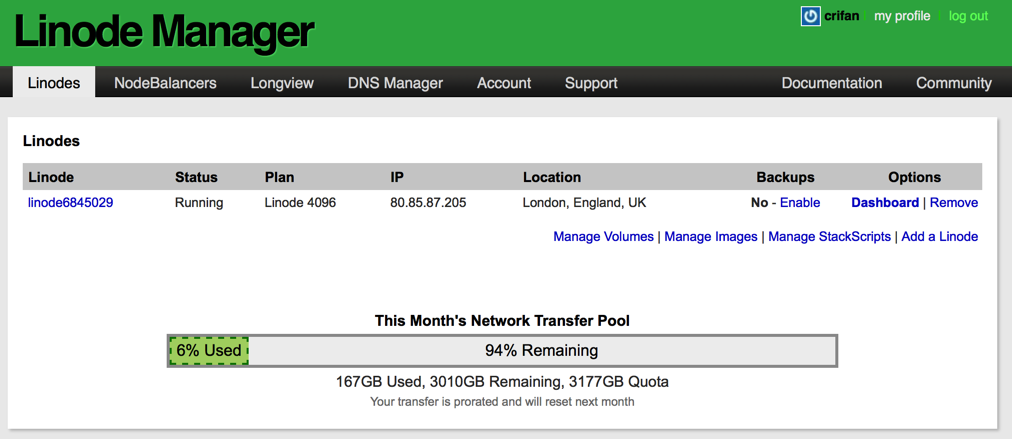Log out of Linode Manager
The width and height of the screenshot is (1012, 439).
[x=968, y=16]
